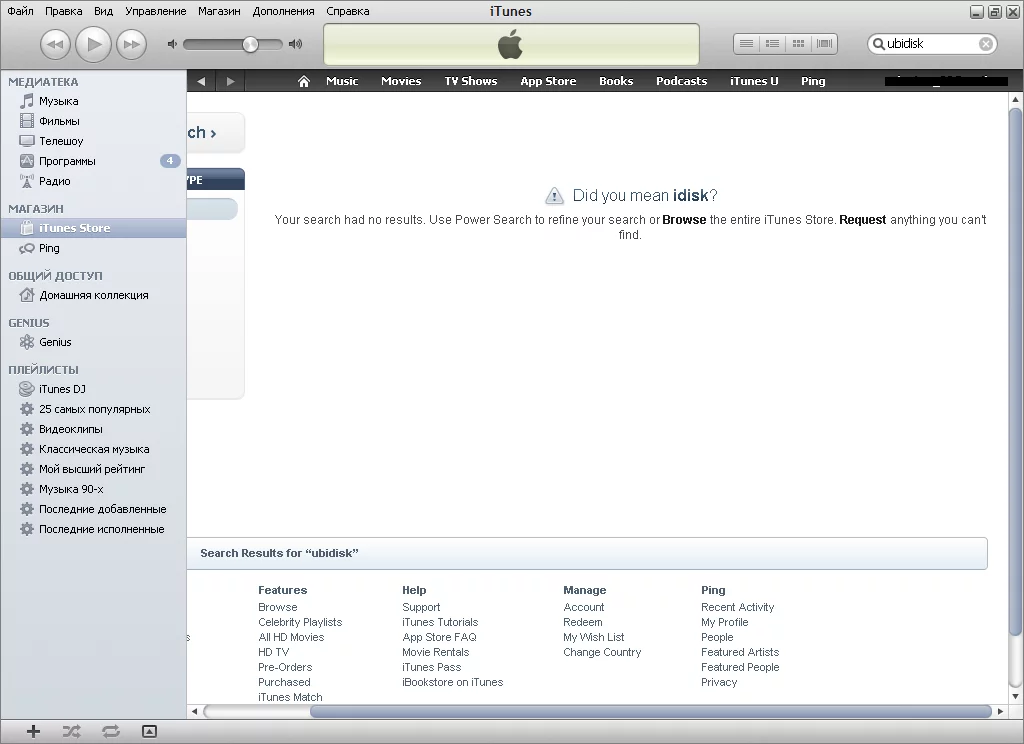Click the volume slider knob

[250, 44]
